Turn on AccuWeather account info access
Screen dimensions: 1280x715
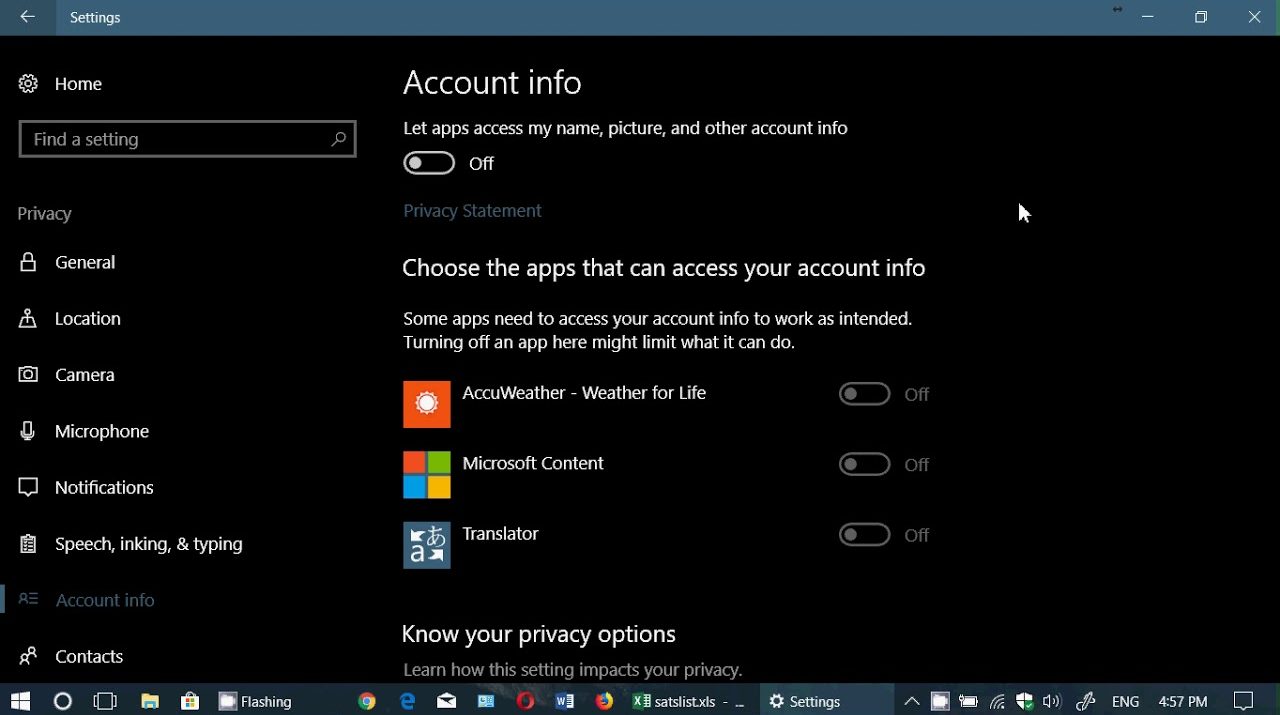pos(864,395)
